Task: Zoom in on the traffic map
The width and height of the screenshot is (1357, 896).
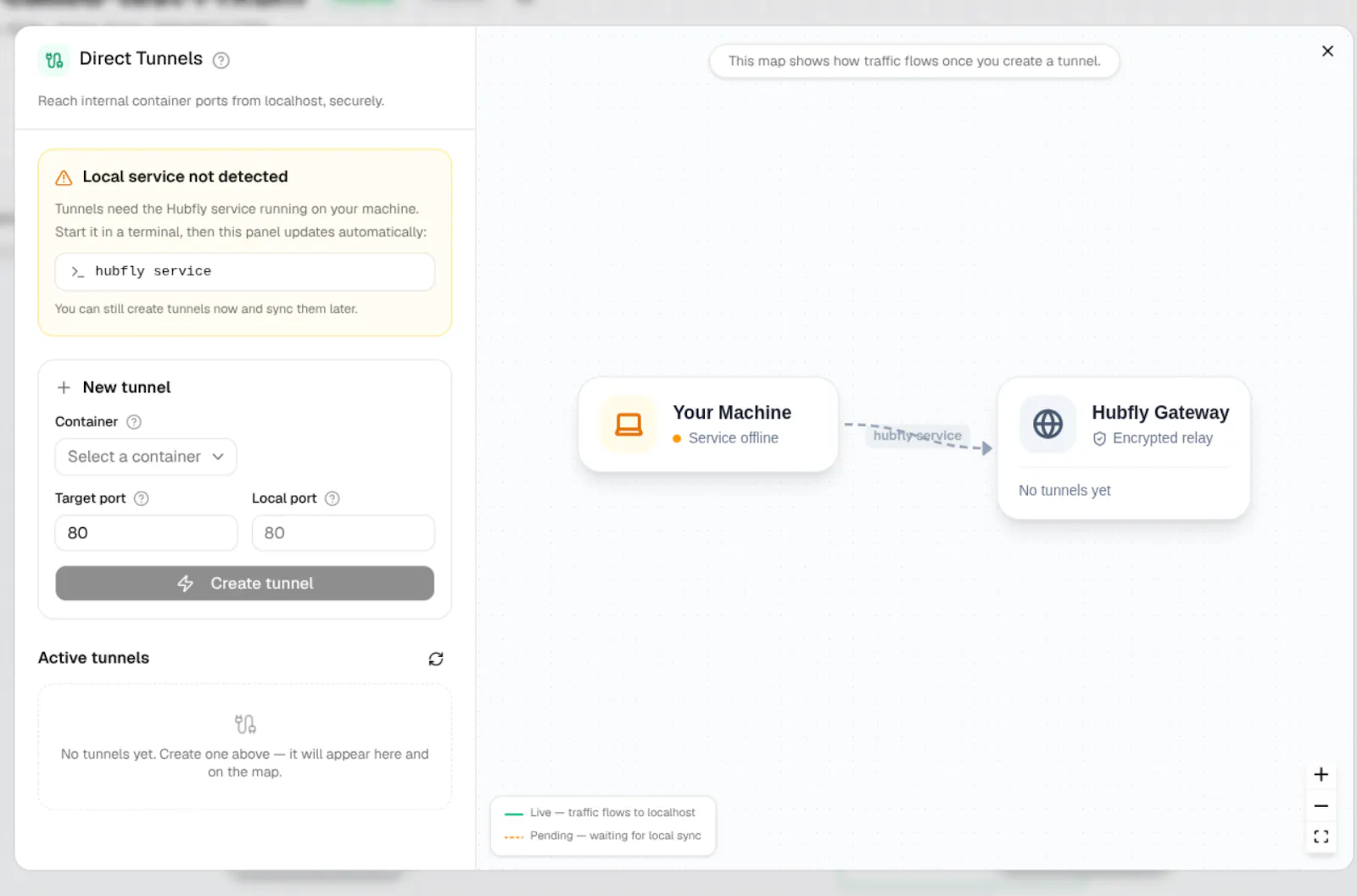Action: [1321, 775]
